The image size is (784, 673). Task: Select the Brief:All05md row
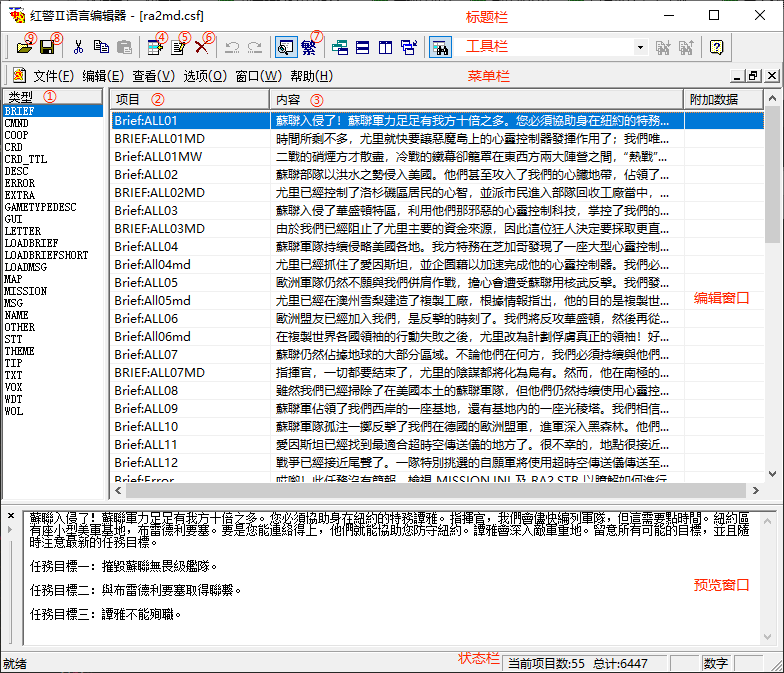click(x=438, y=300)
